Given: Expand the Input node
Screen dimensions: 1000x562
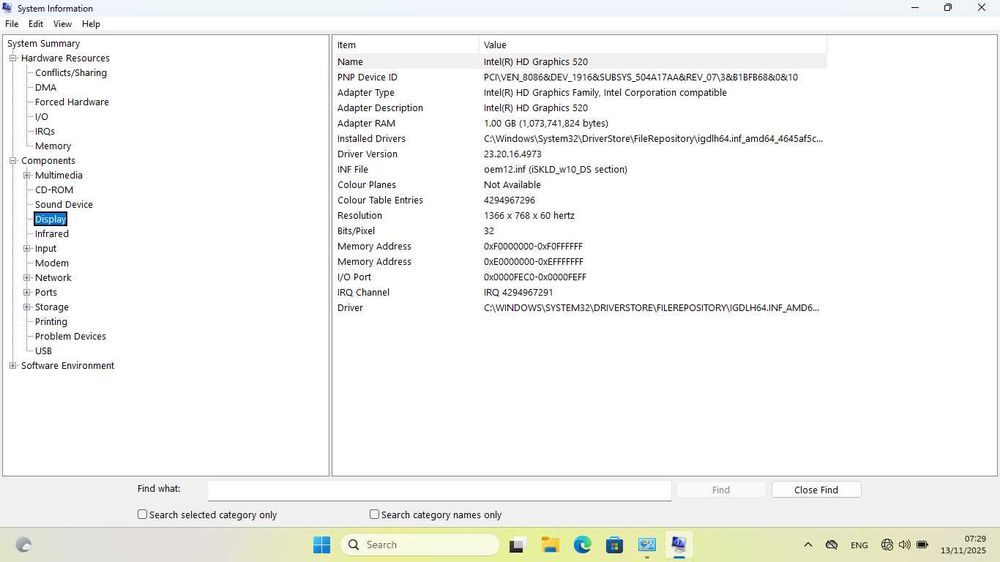Looking at the screenshot, I should click(x=27, y=249).
